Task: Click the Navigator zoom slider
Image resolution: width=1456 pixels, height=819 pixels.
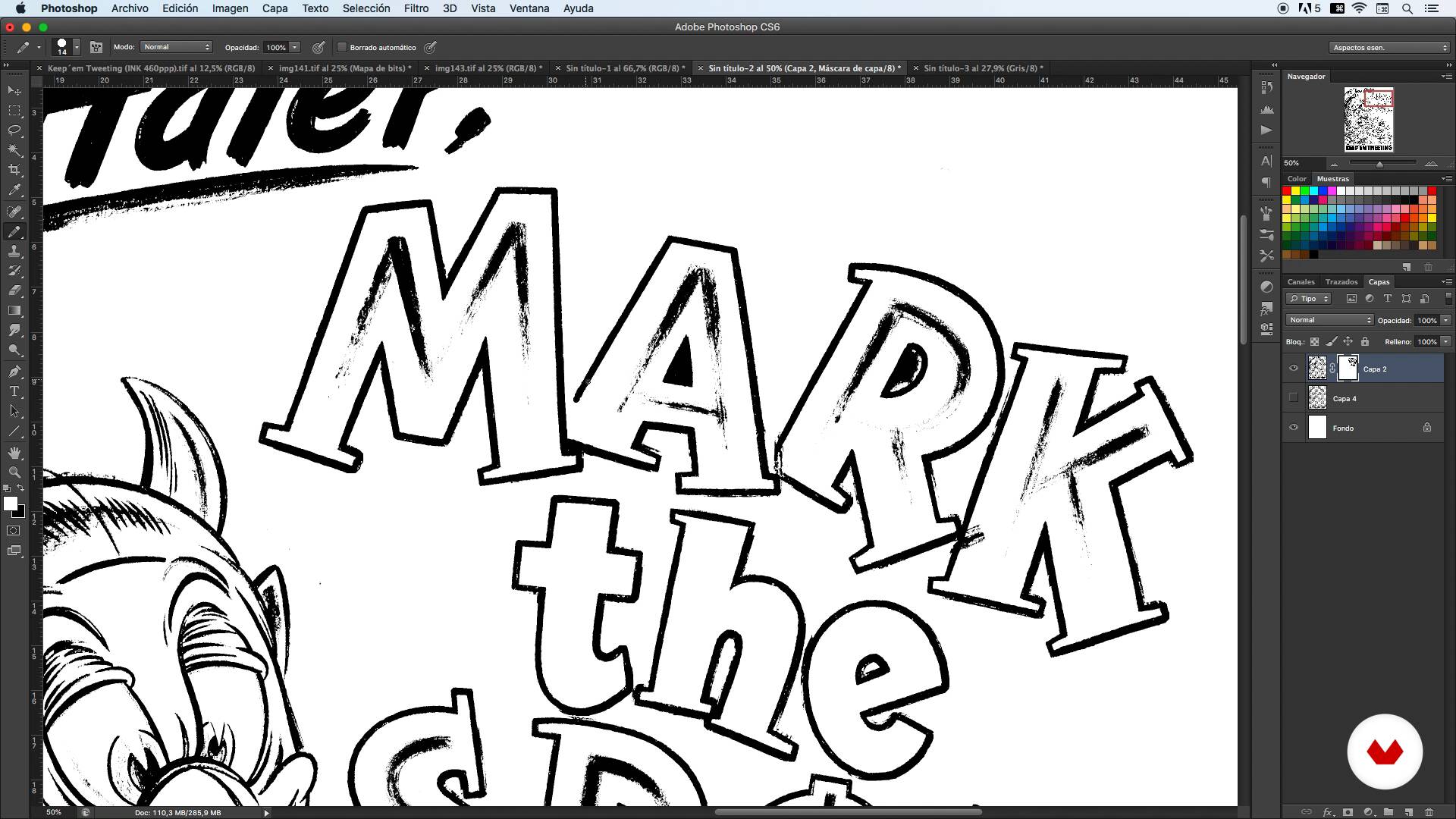Action: tap(1379, 164)
